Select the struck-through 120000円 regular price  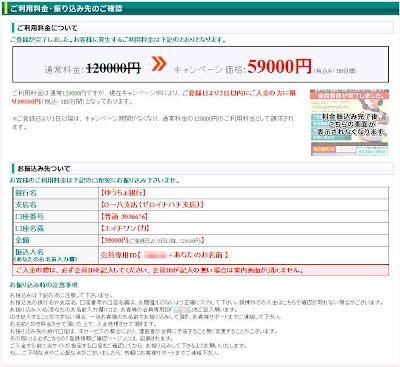click(114, 69)
